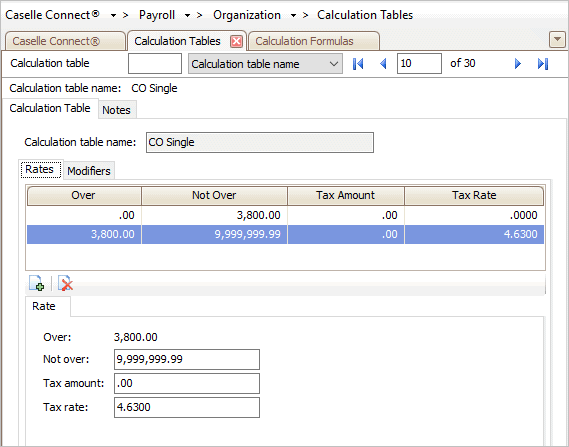569x447 pixels.
Task: Click Organization in the breadcrumb
Action: tap(247, 15)
